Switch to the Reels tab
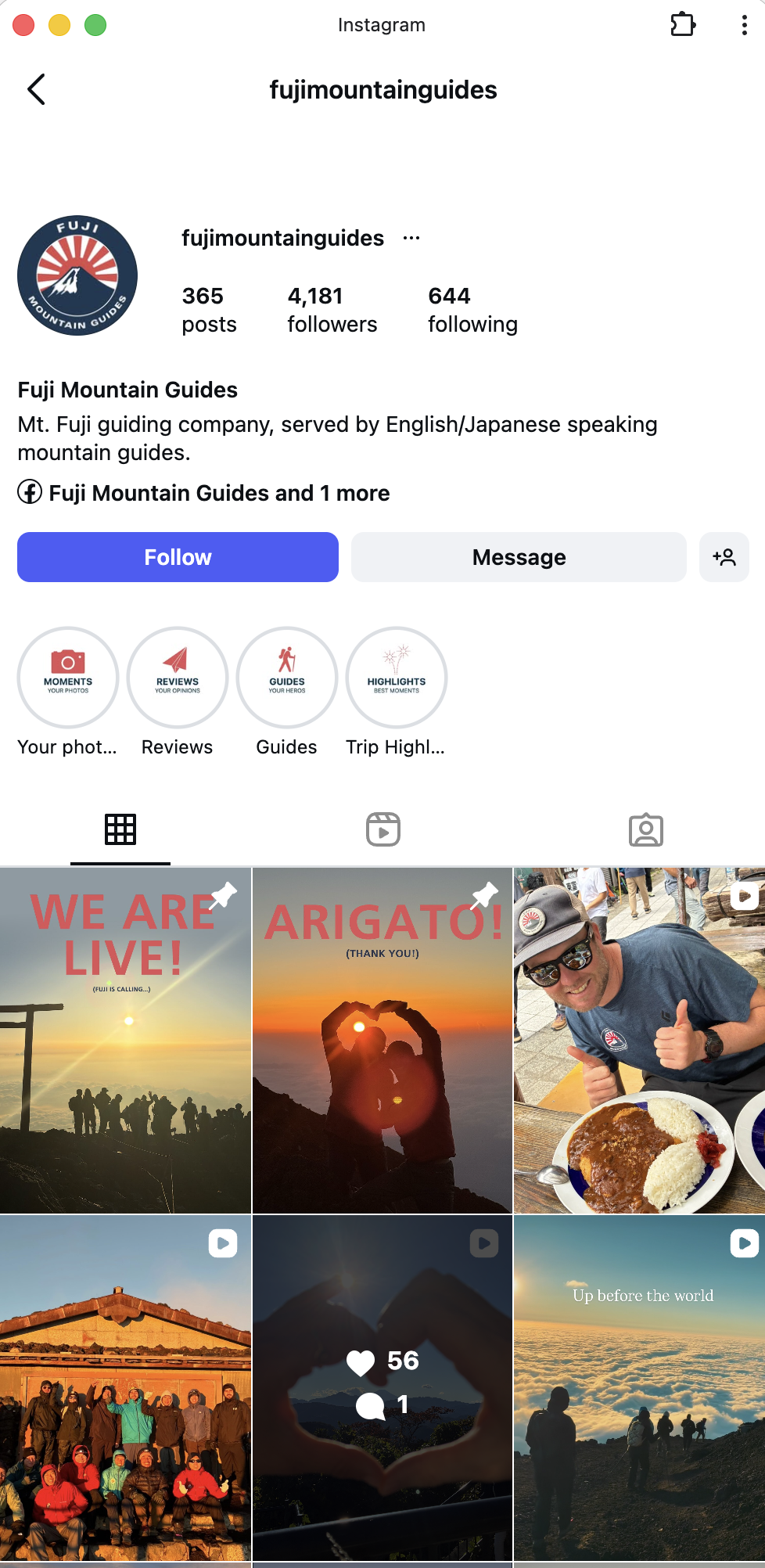 click(x=383, y=829)
